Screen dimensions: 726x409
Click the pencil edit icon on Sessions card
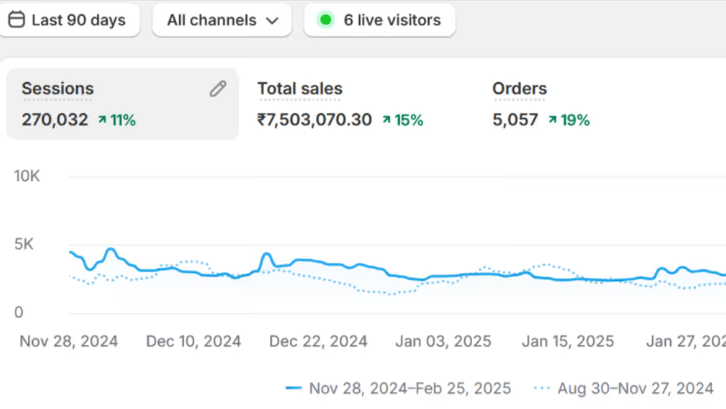click(x=218, y=89)
